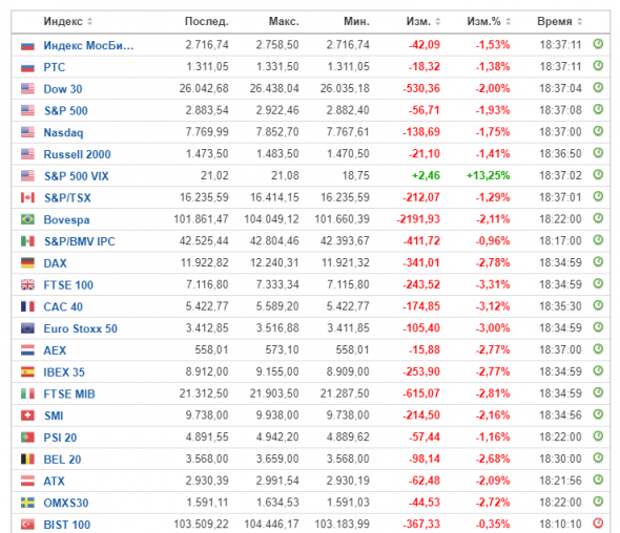Click the Russian flag next to Индекс МосБи
620x533 pixels.
tap(28, 46)
